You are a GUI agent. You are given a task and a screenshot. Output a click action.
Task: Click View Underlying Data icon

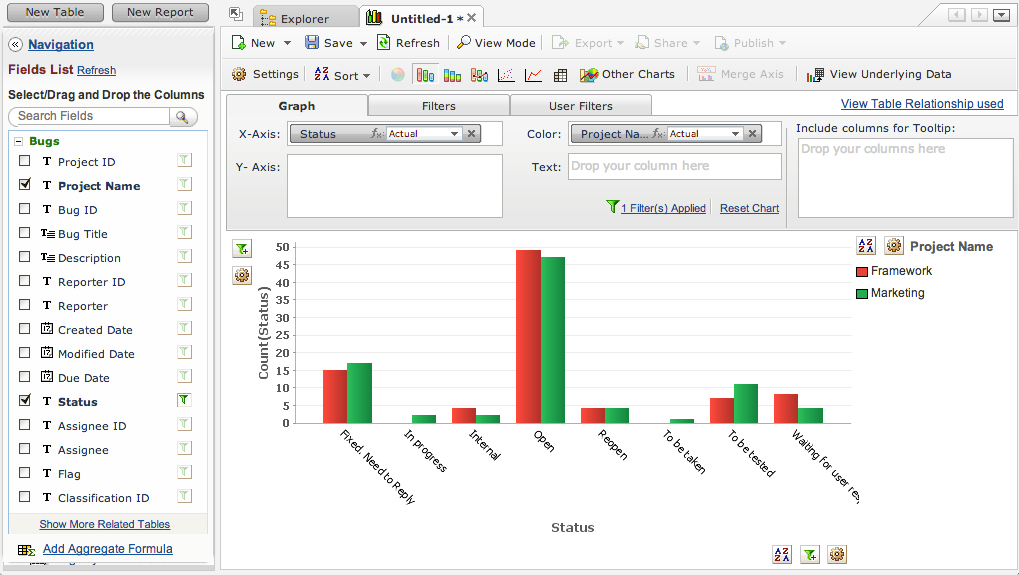click(815, 75)
